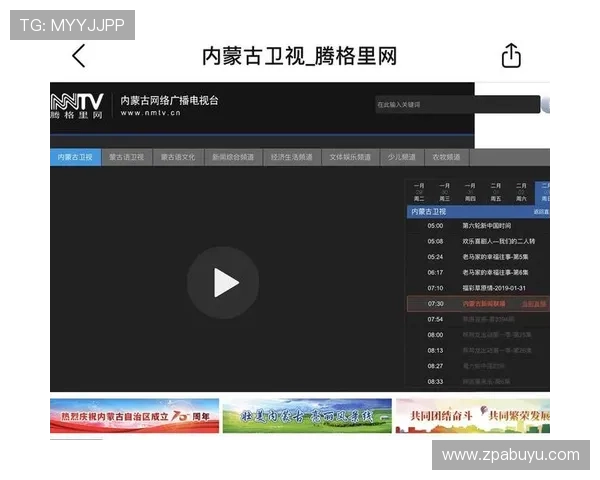Open 05:24 老马家的幸福往事-第5集
Viewport: 600px width, 480px height.
click(478, 257)
